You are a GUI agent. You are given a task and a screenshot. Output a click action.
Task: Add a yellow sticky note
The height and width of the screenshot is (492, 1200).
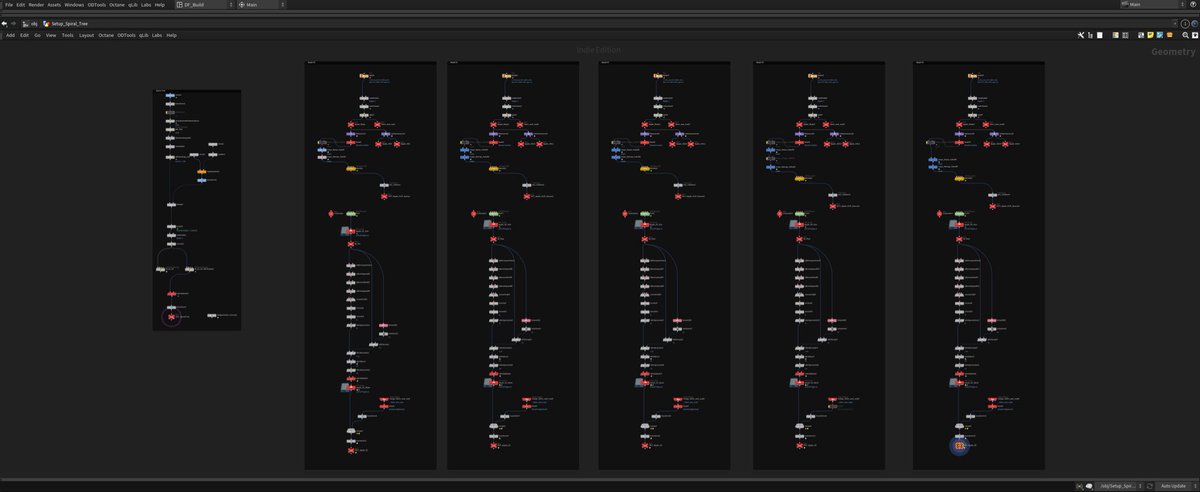pos(1150,35)
